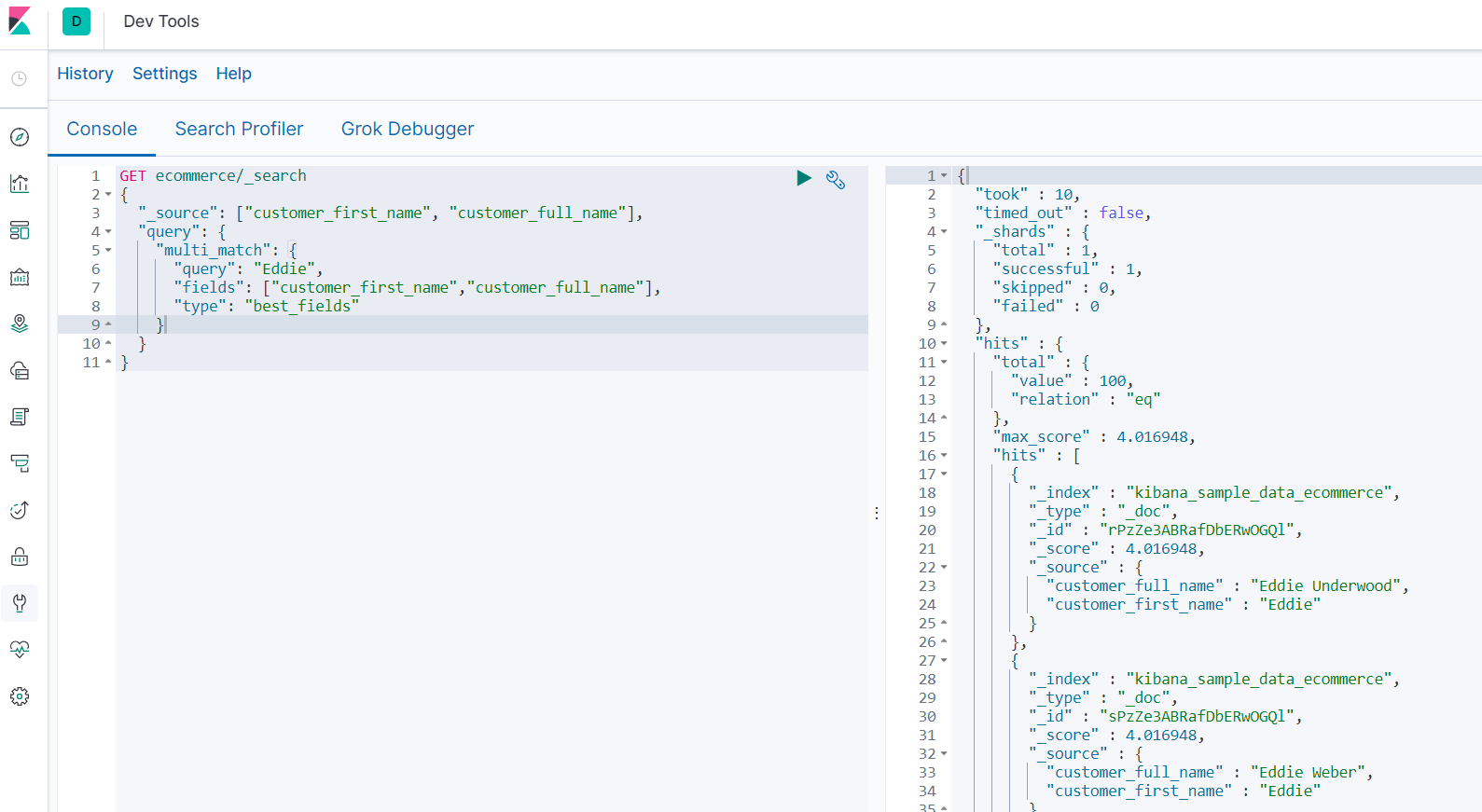Open Management gear icon
This screenshot has width=1482, height=812.
(x=20, y=696)
